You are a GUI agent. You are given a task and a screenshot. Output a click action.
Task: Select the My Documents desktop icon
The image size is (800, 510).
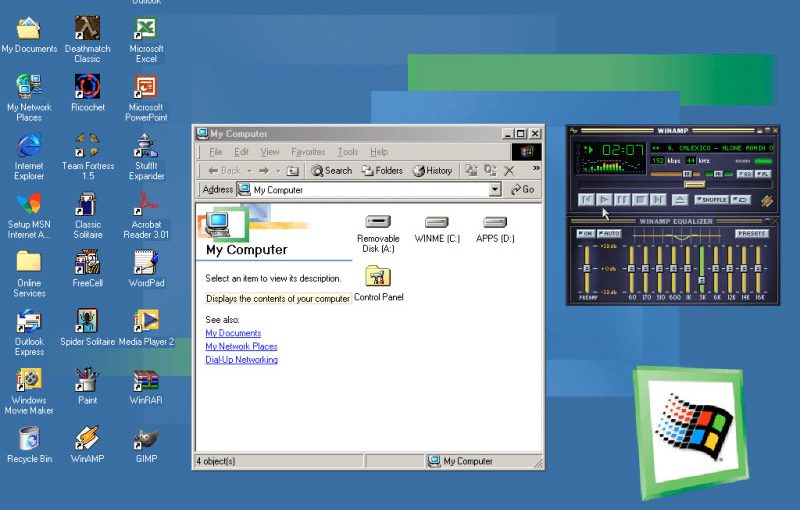29,34
